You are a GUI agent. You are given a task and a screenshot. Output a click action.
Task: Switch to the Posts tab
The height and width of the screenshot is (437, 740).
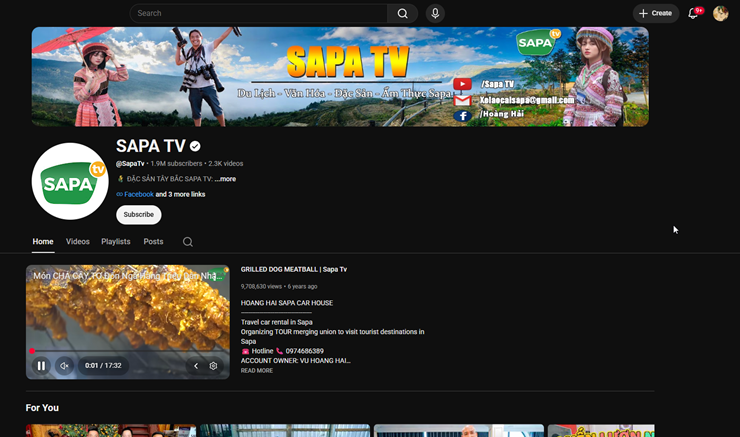coord(153,242)
